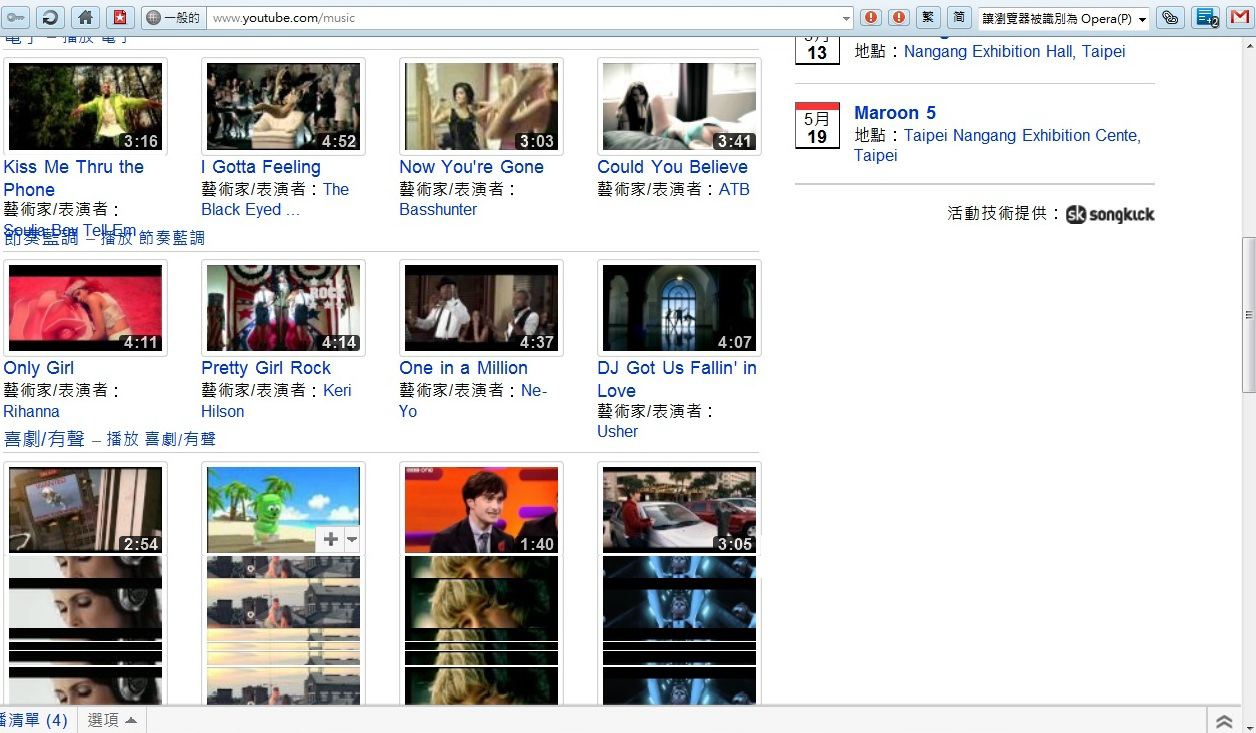Open the browser identification dropdown (Opera)
This screenshot has height=733, width=1256.
(1063, 18)
